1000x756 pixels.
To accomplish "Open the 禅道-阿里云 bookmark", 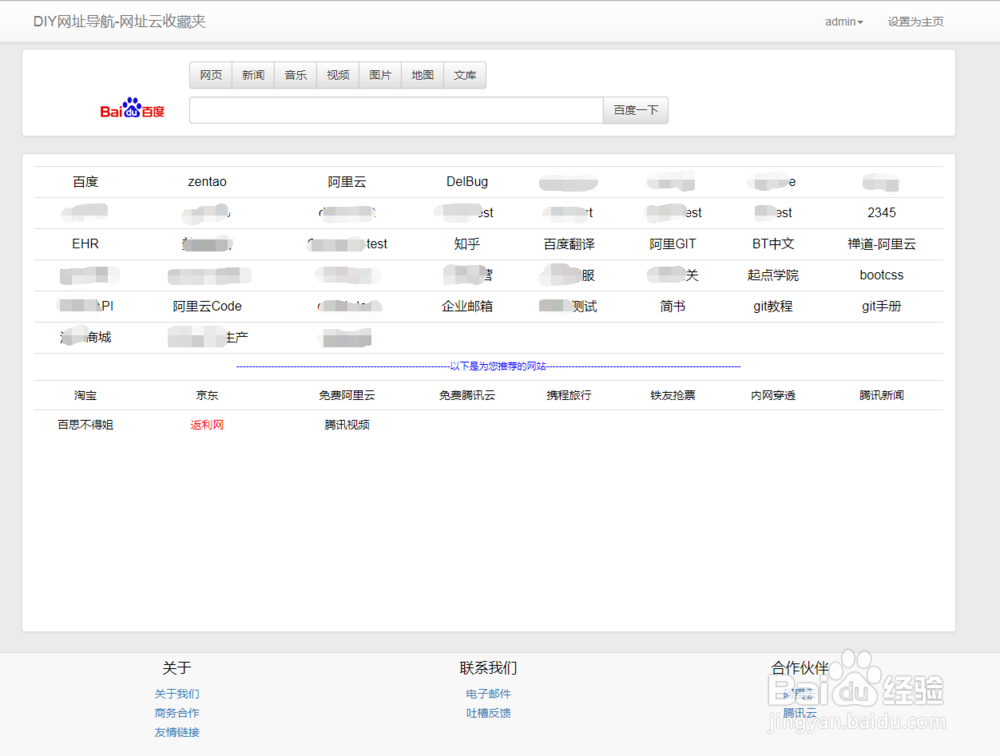I will (x=881, y=244).
